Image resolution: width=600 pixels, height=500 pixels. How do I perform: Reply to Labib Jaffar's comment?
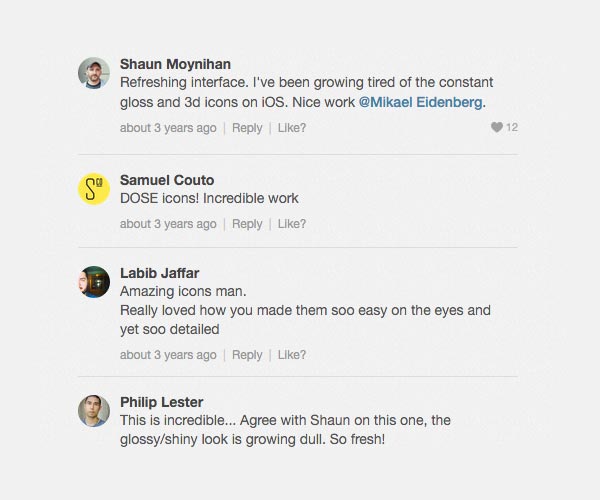(247, 355)
